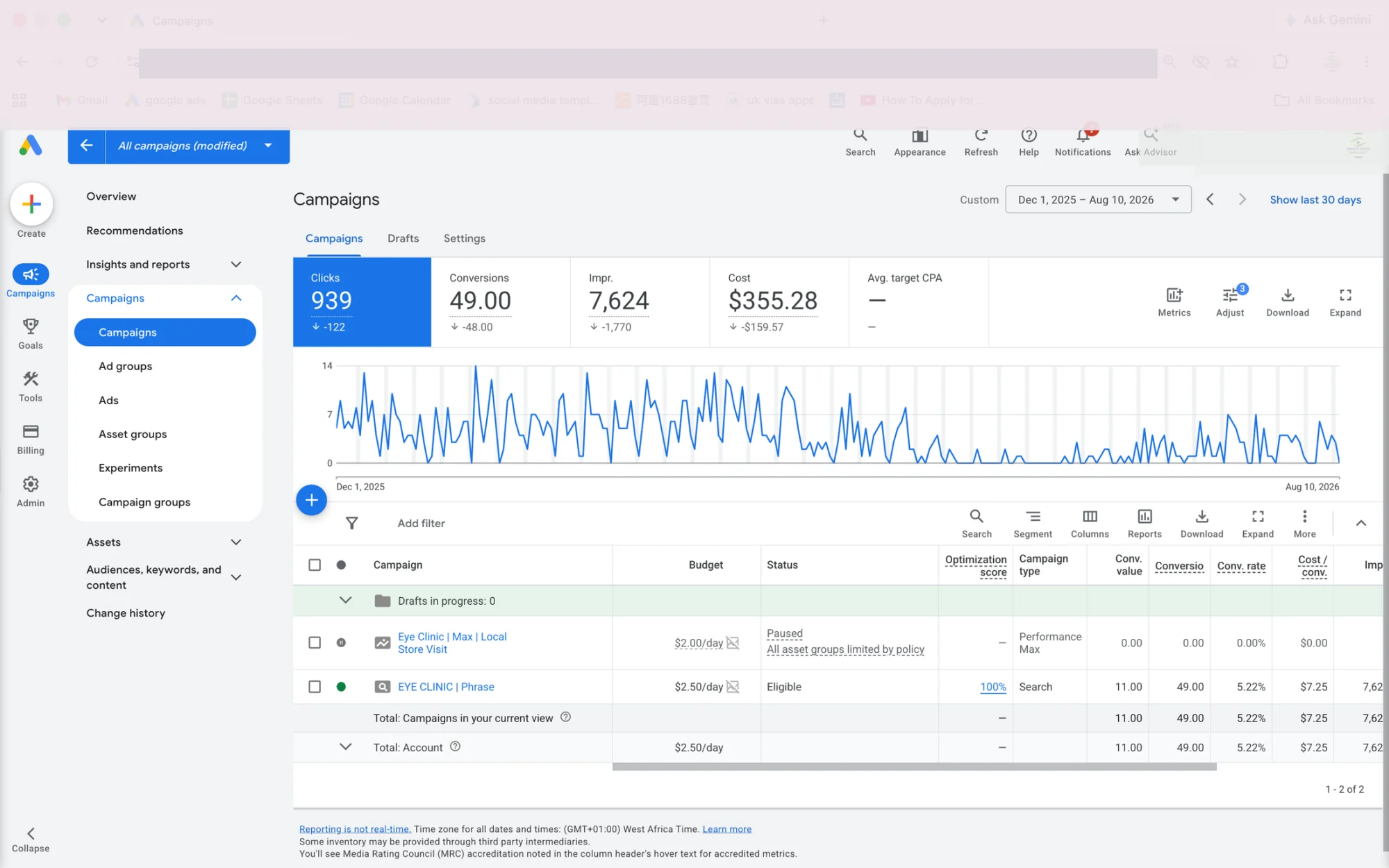Click the filter funnel icon
This screenshot has width=1389, height=868.
click(352, 524)
